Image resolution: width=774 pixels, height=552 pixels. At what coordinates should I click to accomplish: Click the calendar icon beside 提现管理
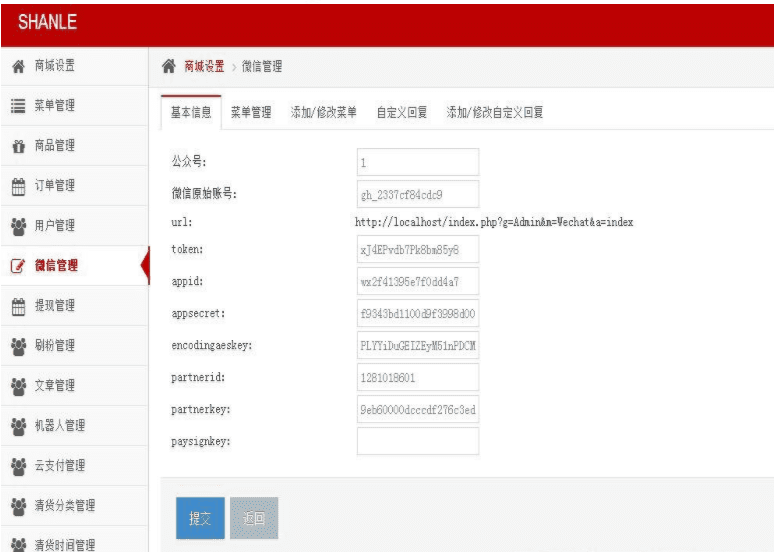click(18, 307)
